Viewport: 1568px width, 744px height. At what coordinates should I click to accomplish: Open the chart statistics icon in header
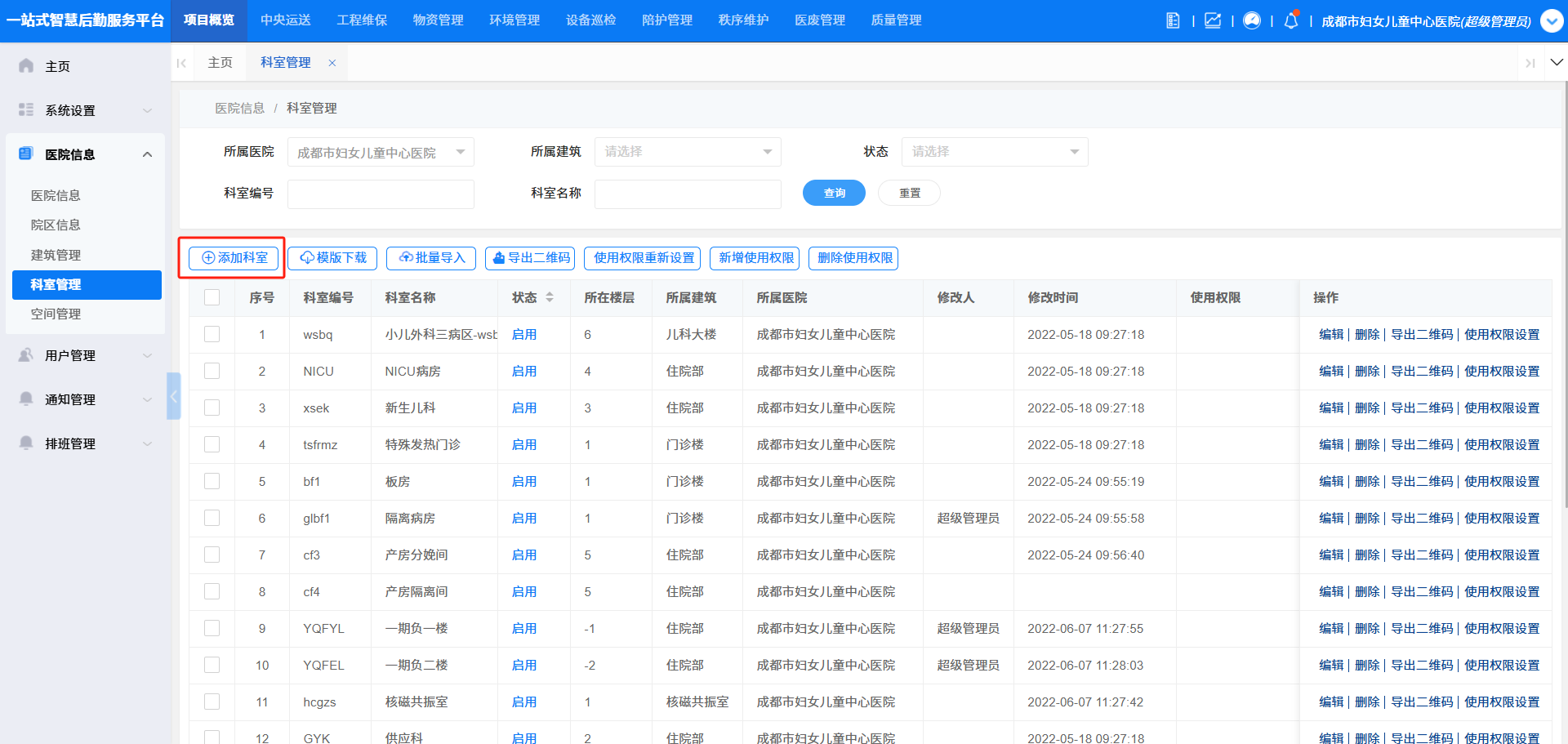[x=1213, y=20]
